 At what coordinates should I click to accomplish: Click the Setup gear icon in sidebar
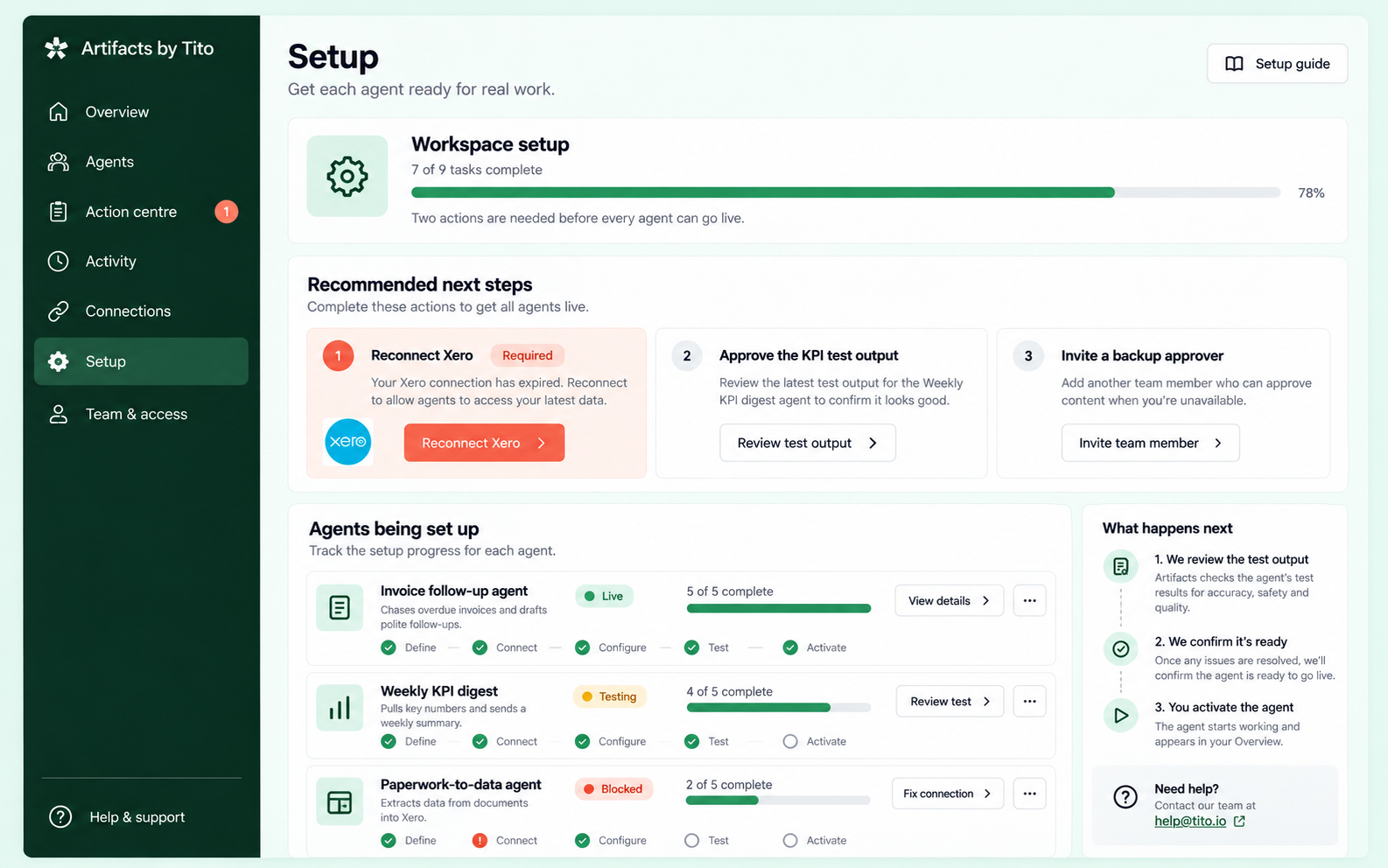click(59, 361)
